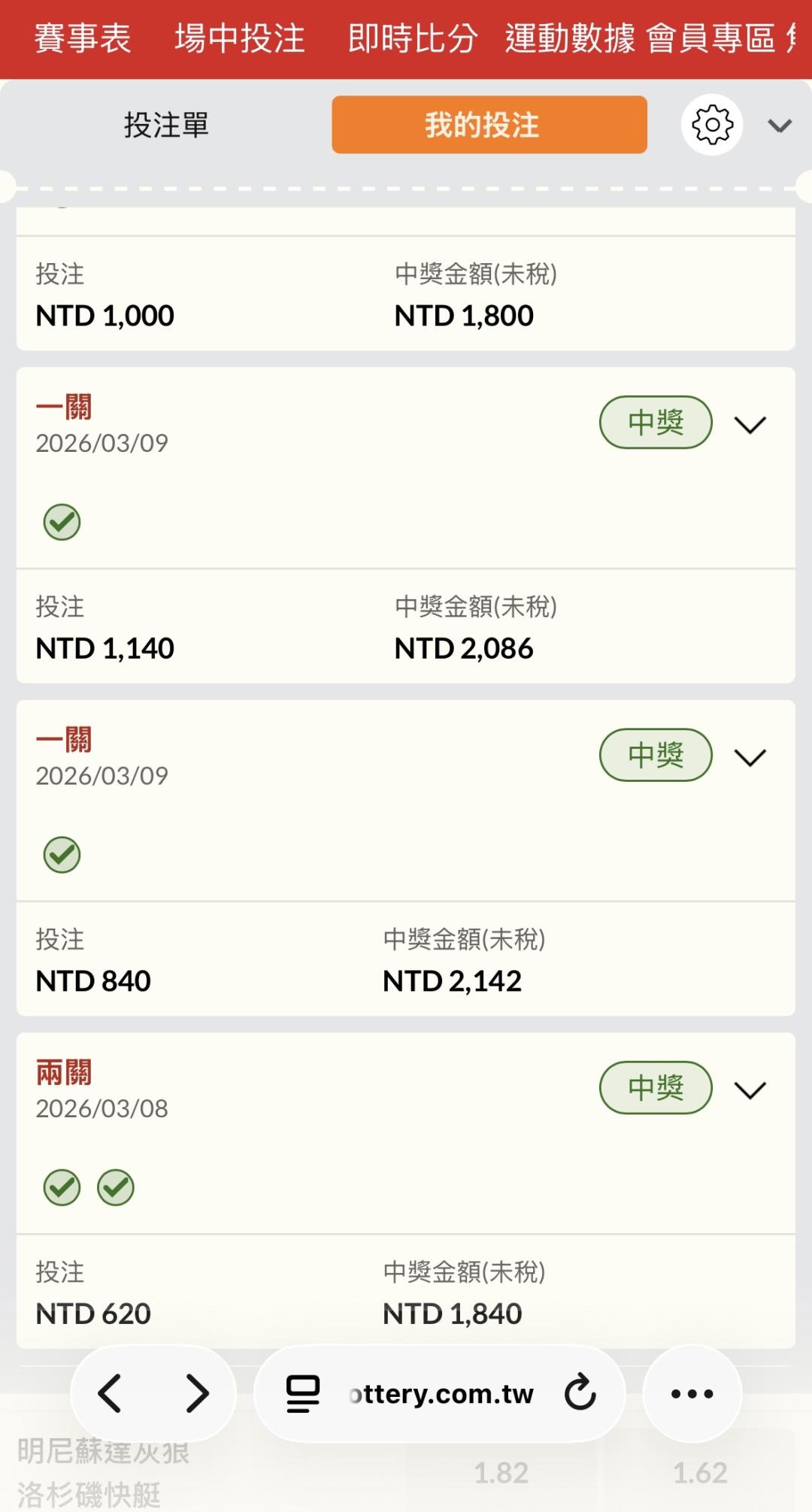812x1512 pixels.
Task: Click first green check on 兩關 bet
Action: 62,1188
